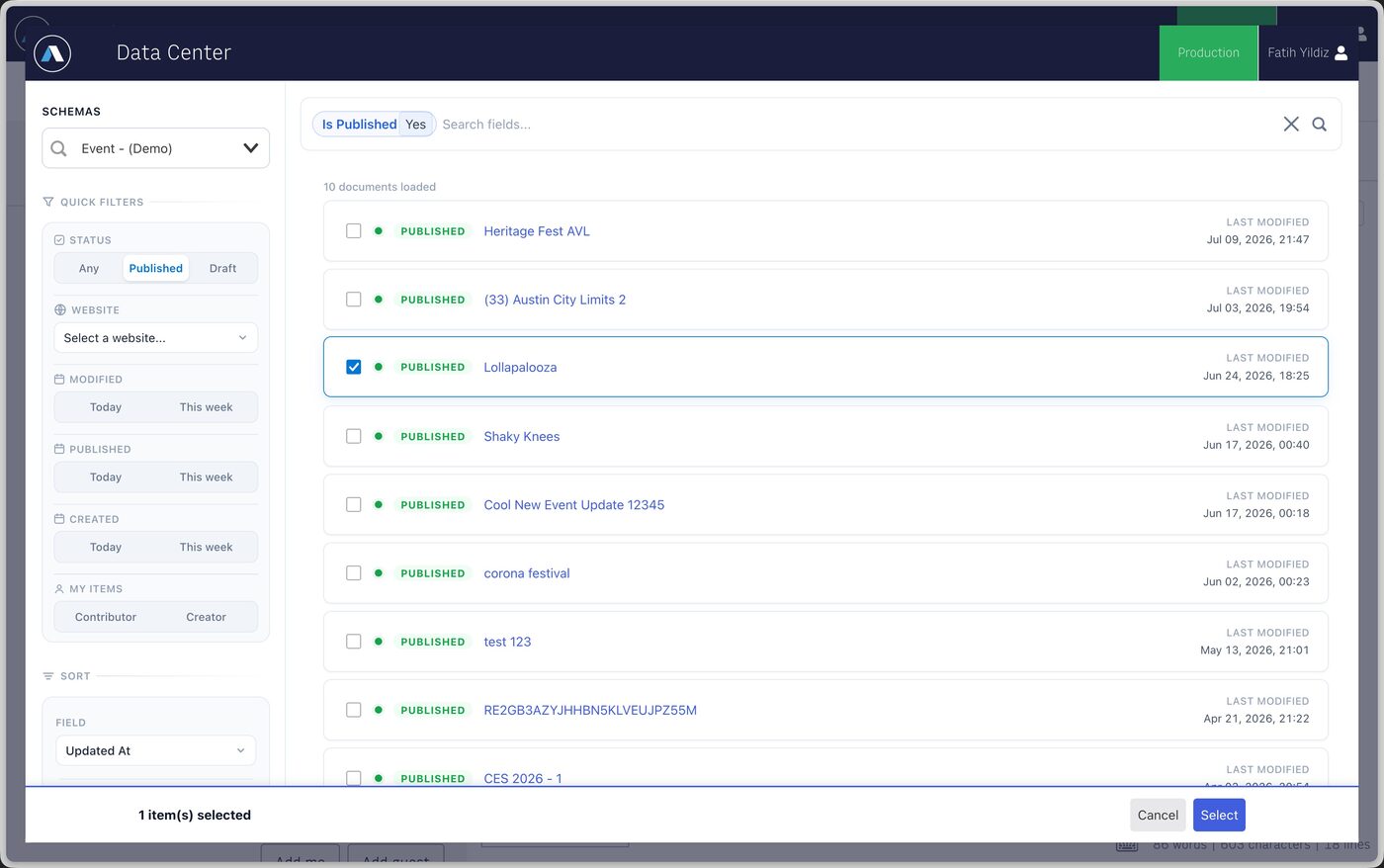The width and height of the screenshot is (1384, 868).
Task: Open the CES 2026 - 1 document link
Action: (x=523, y=778)
